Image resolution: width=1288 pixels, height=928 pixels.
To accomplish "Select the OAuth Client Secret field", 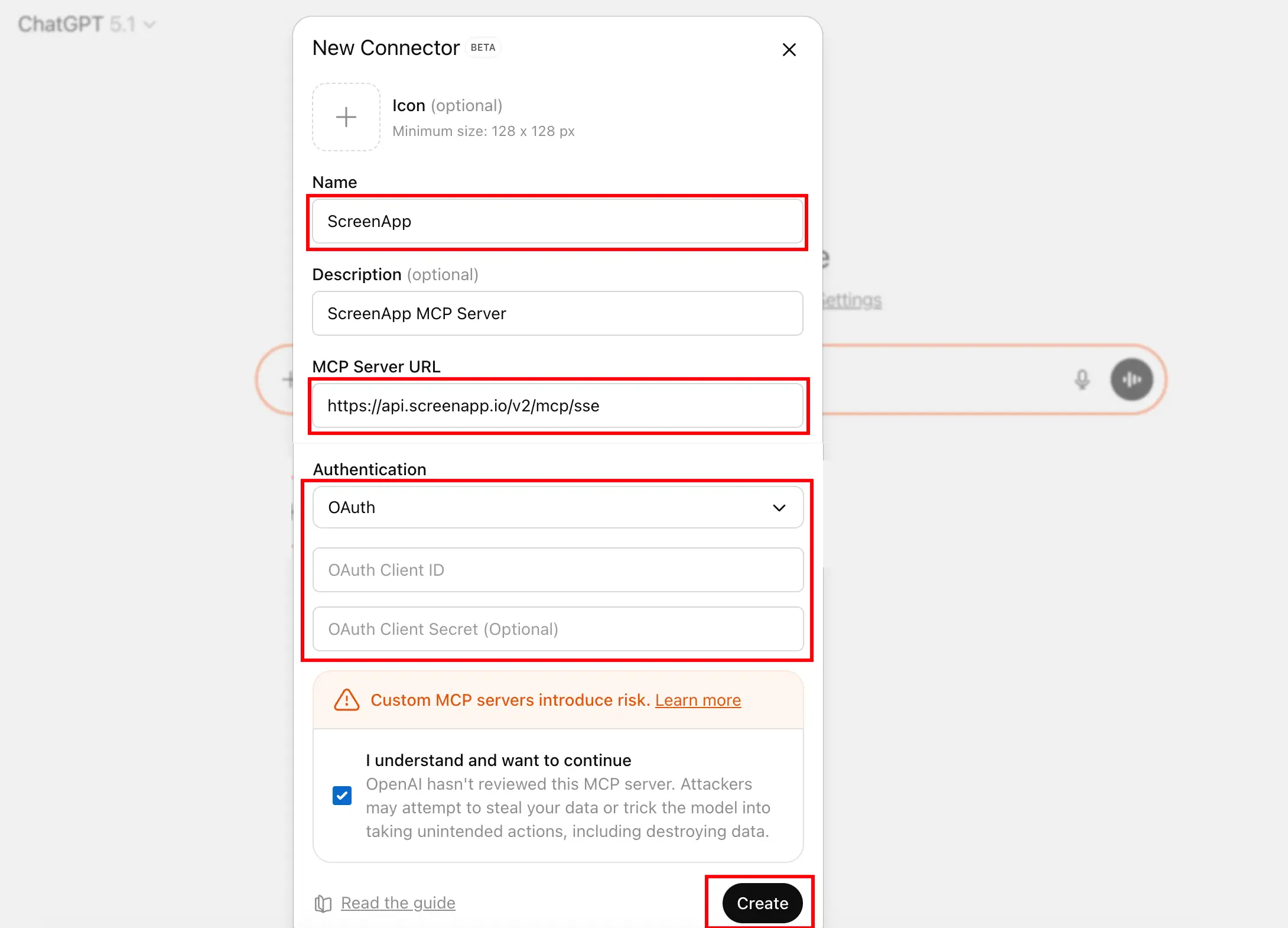I will (557, 629).
